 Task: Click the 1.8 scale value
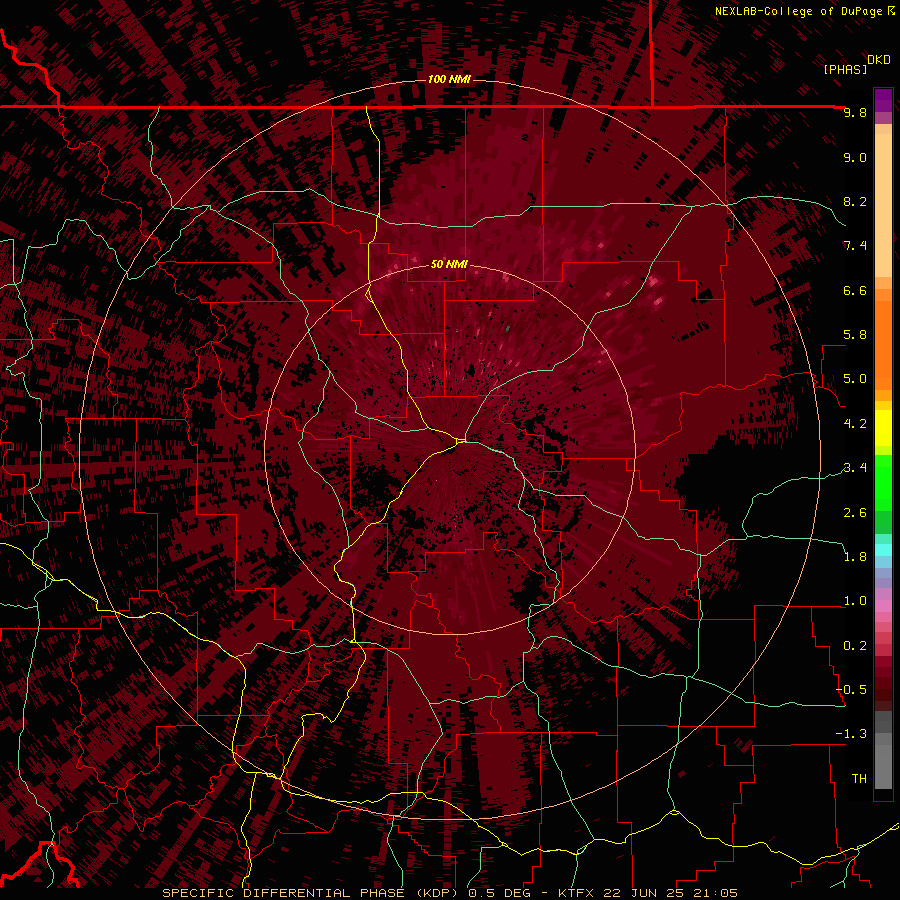click(855, 557)
